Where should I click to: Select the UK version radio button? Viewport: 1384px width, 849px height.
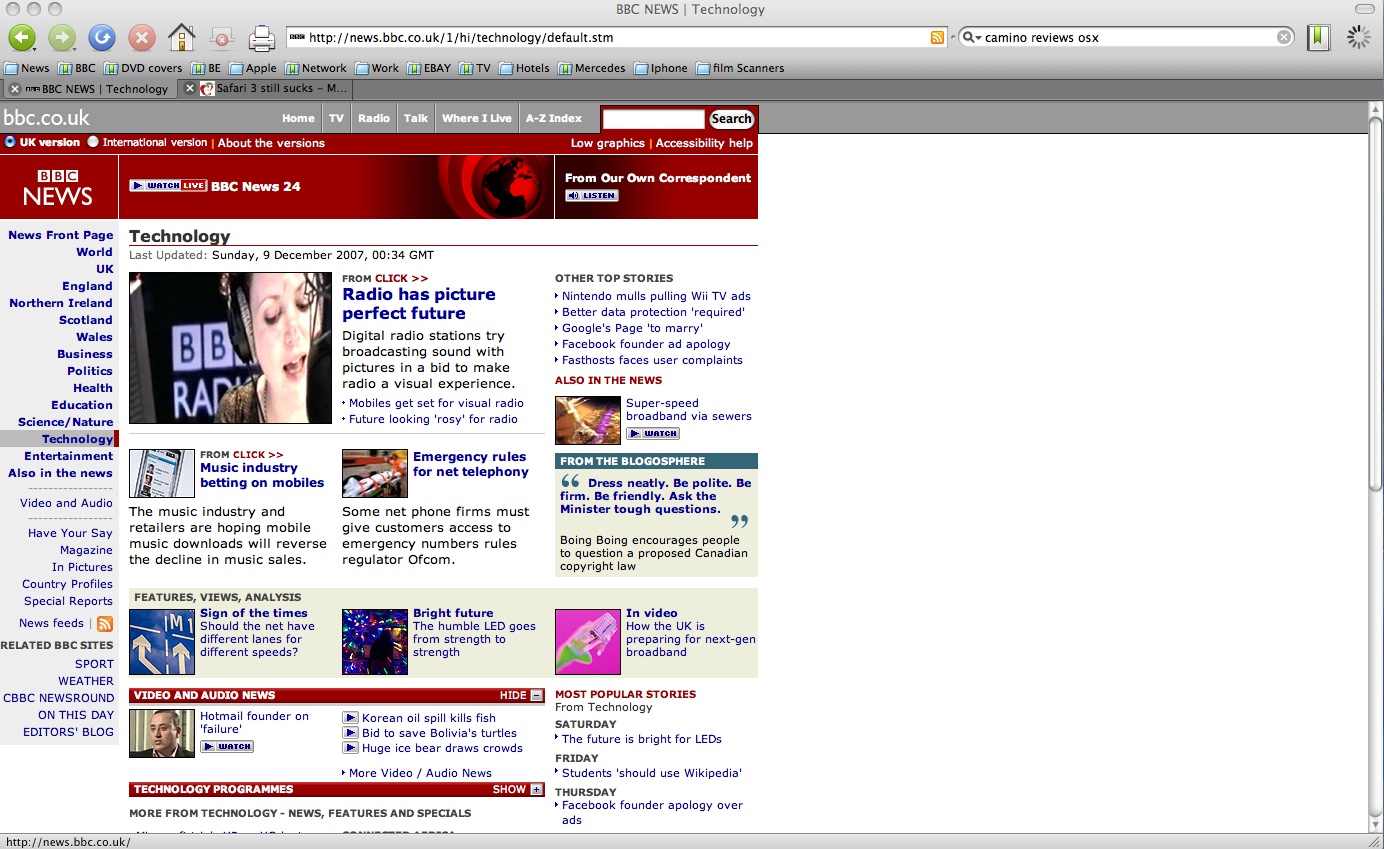pyautogui.click(x=10, y=142)
